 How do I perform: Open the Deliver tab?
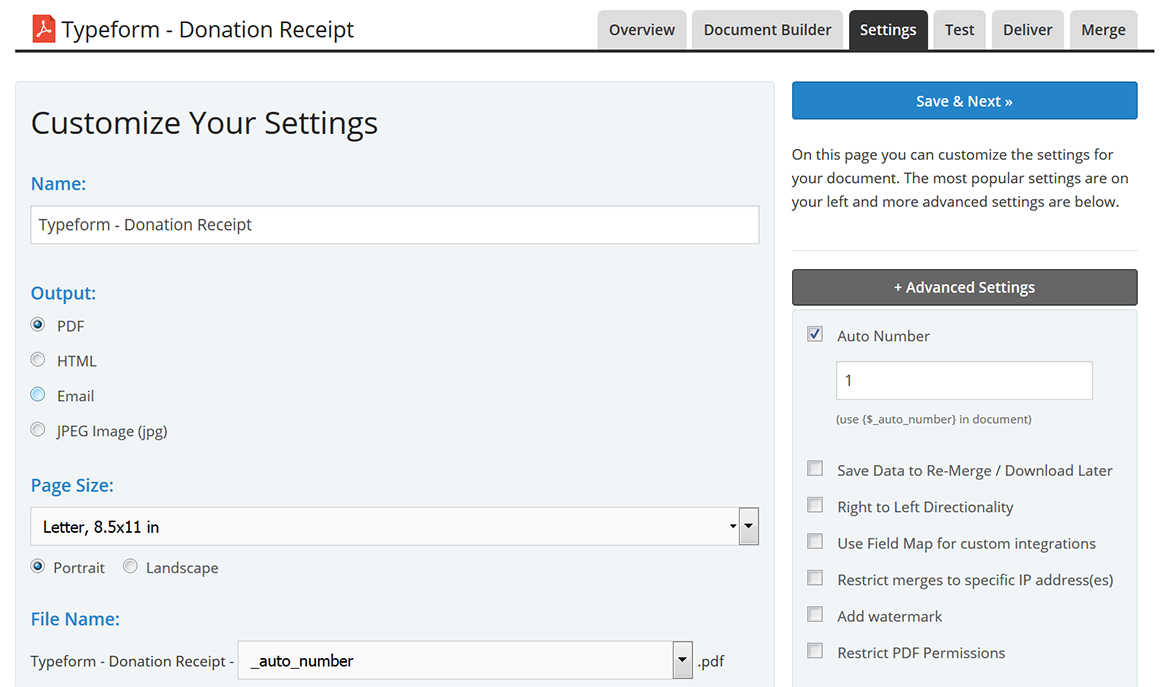tap(1027, 30)
